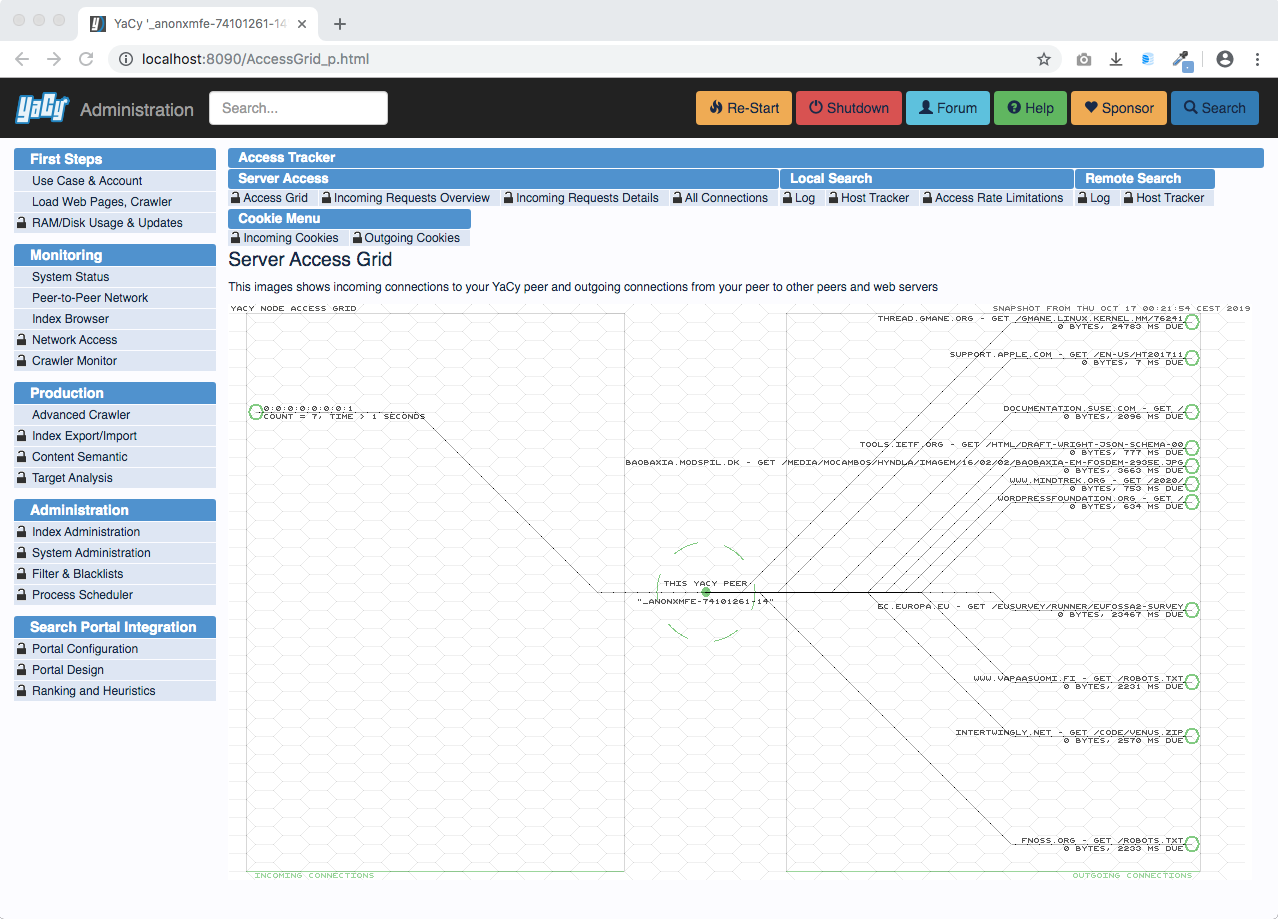Open the Sponsor button
1278x919 pixels.
point(1119,108)
